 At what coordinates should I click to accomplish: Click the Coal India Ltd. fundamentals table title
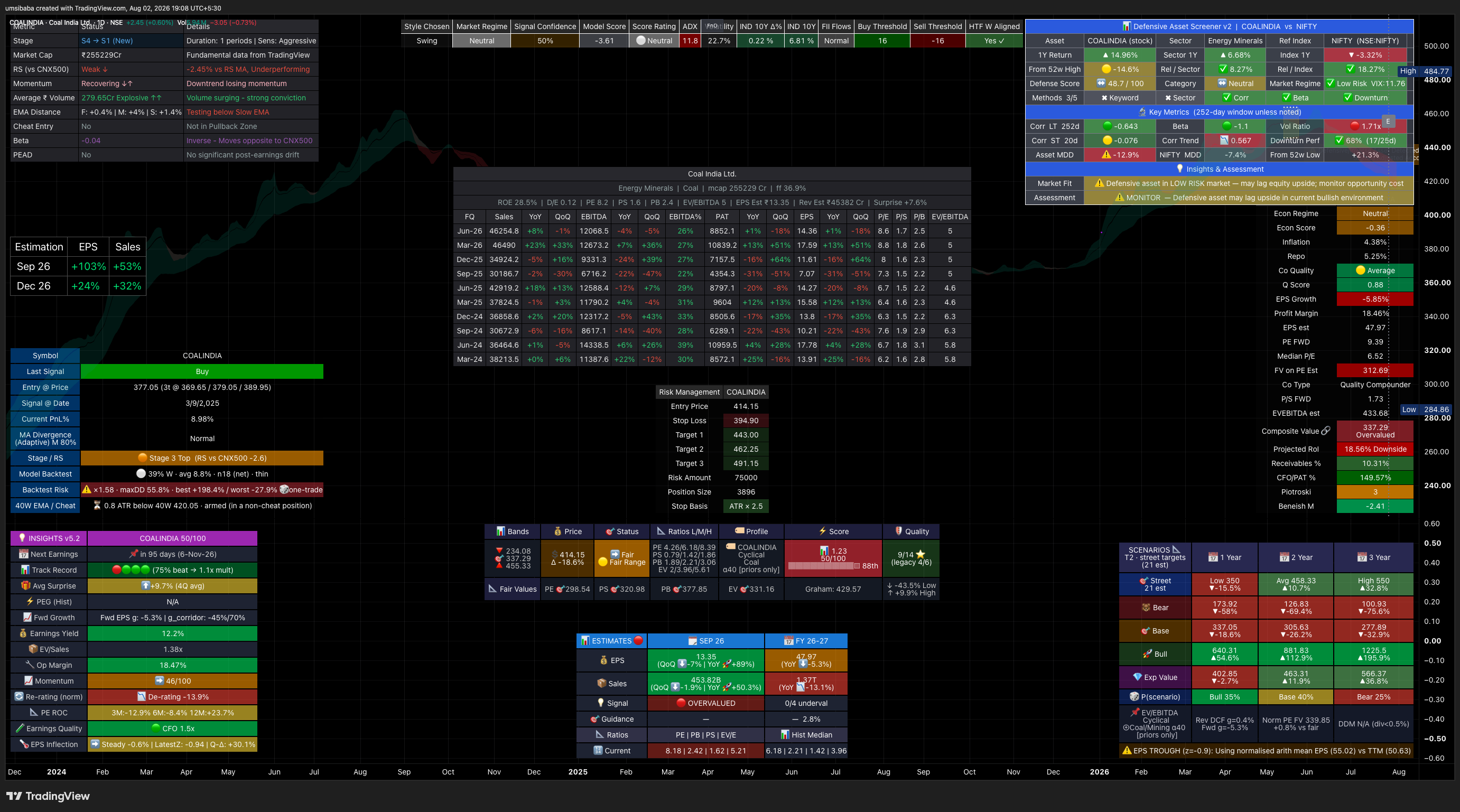click(712, 174)
